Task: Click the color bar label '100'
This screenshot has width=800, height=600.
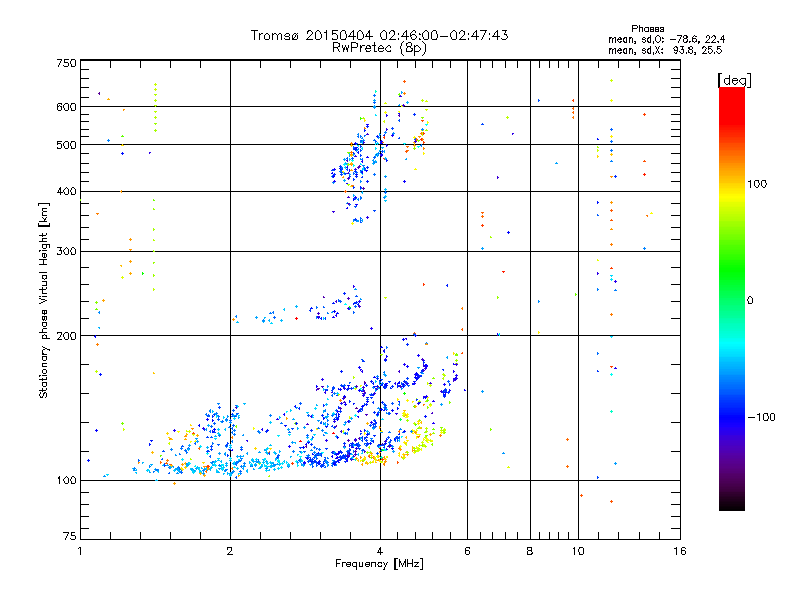Action: pos(757,184)
